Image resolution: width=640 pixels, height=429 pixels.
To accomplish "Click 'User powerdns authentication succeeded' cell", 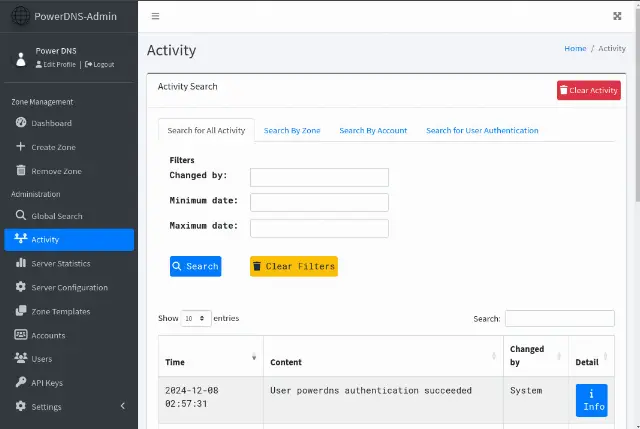I will click(x=383, y=400).
